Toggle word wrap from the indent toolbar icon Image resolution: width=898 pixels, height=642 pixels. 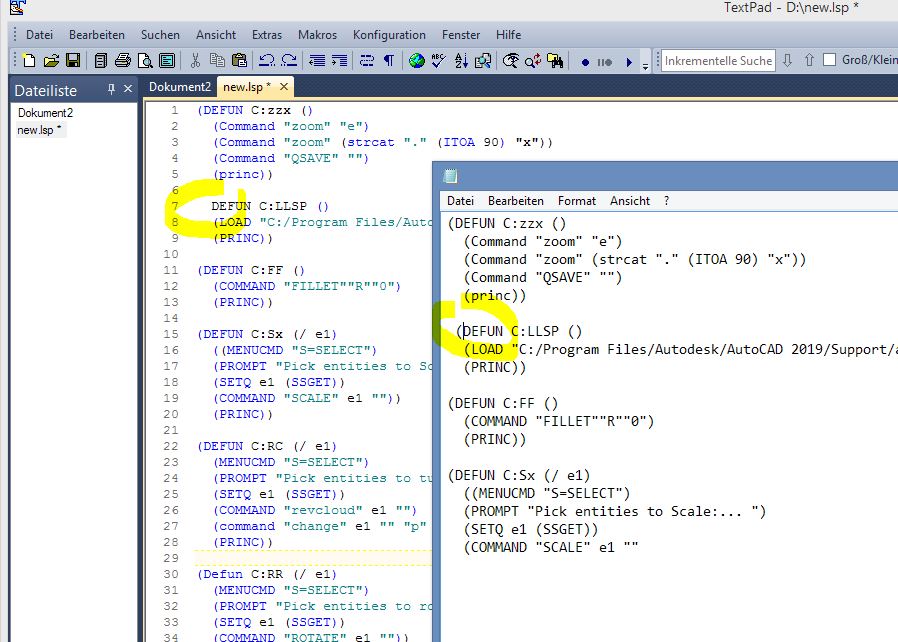point(366,60)
